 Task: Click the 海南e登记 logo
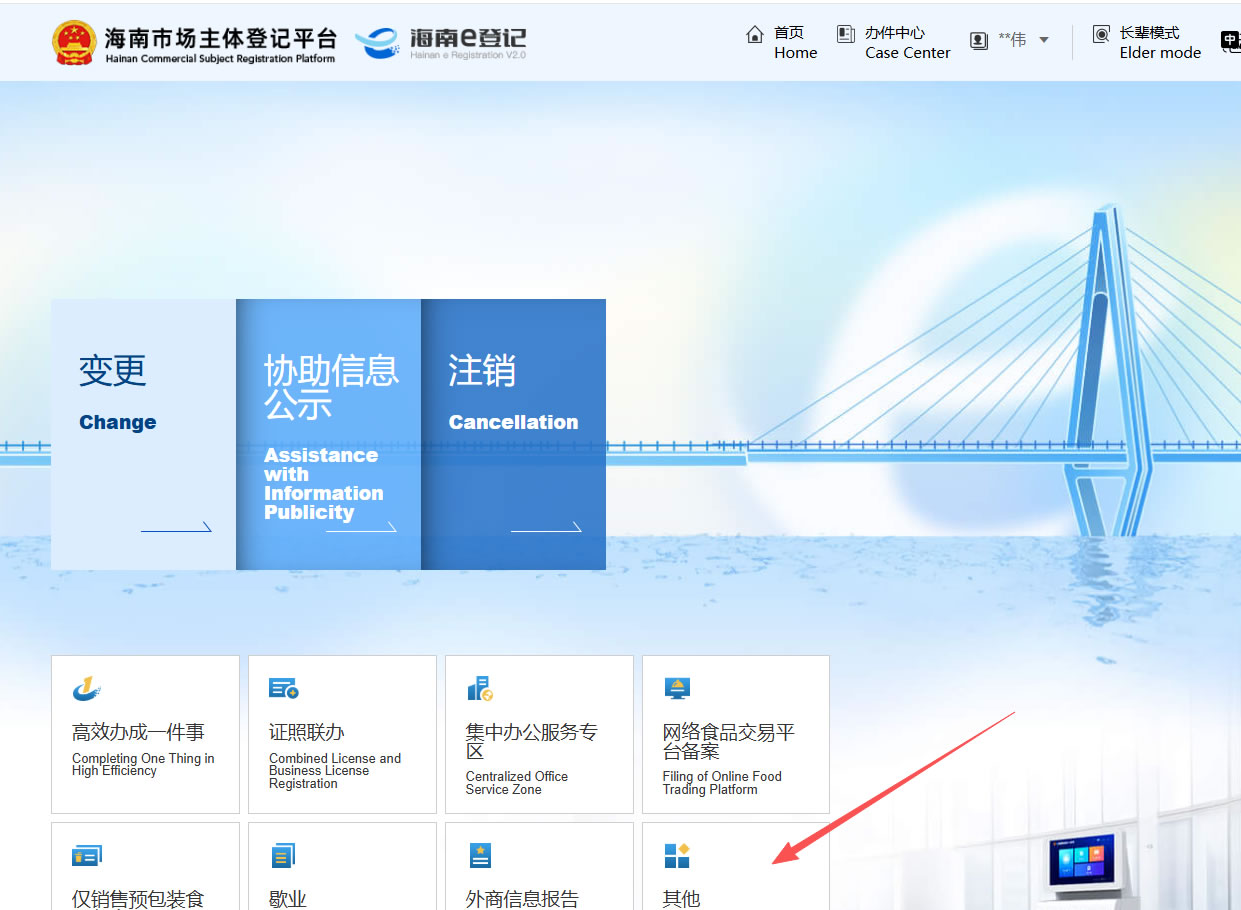click(x=441, y=42)
